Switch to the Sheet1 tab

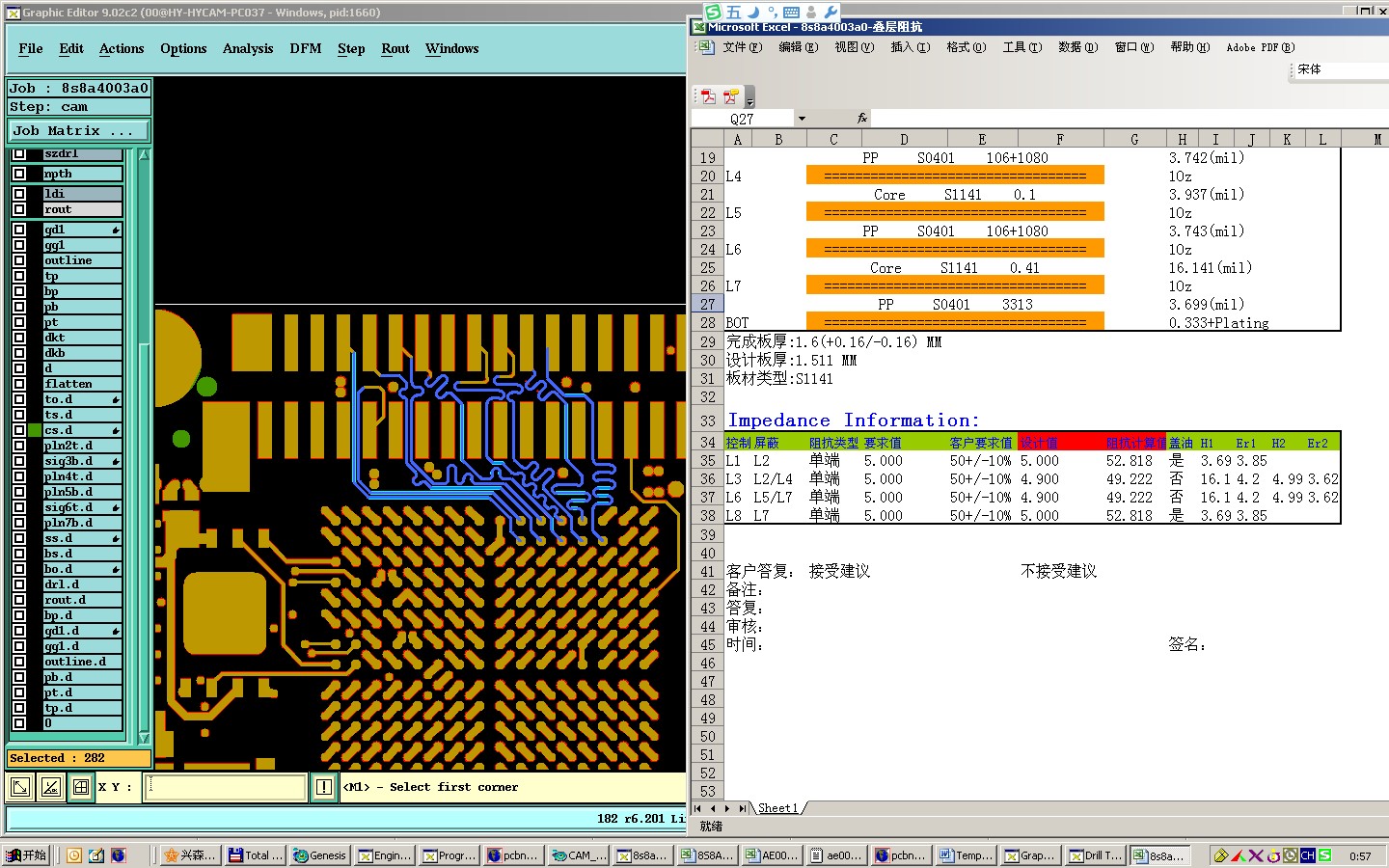tap(777, 808)
